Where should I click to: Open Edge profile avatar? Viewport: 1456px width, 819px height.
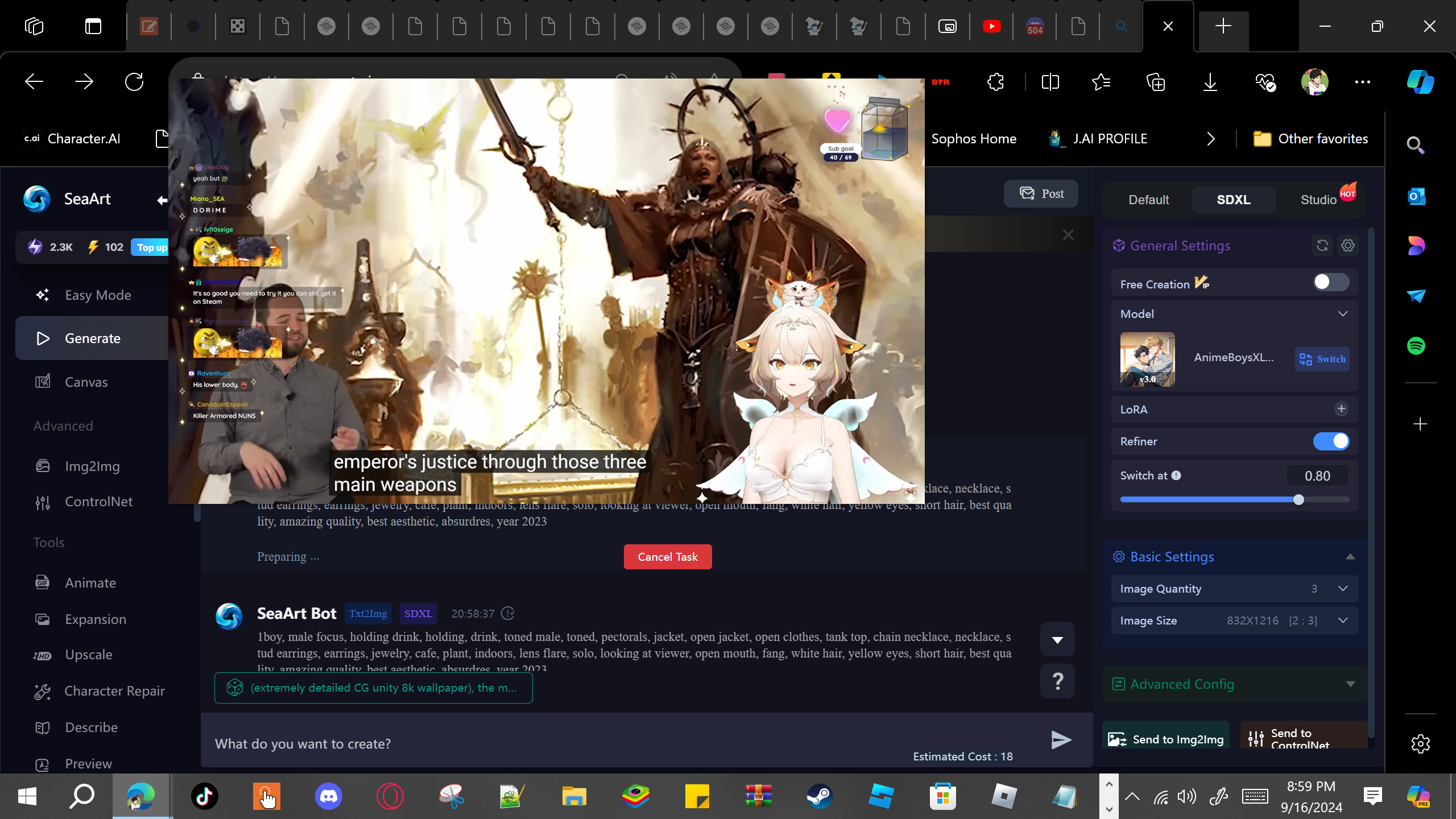1315,82
